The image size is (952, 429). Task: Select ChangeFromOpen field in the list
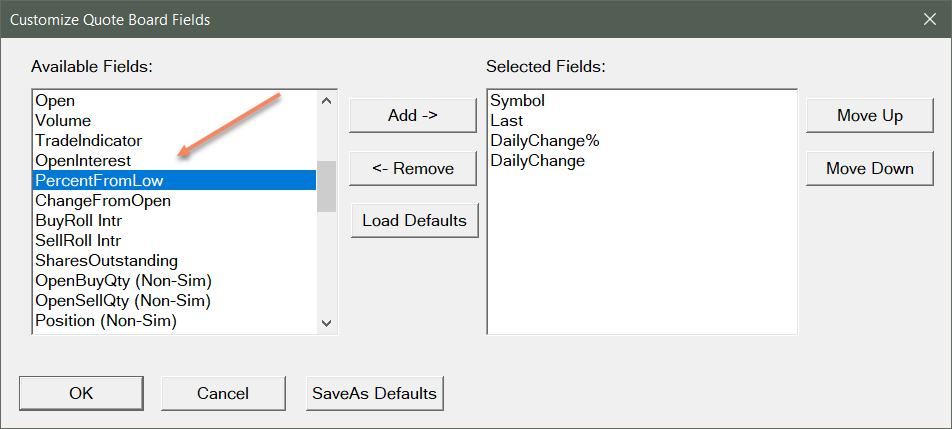point(103,201)
